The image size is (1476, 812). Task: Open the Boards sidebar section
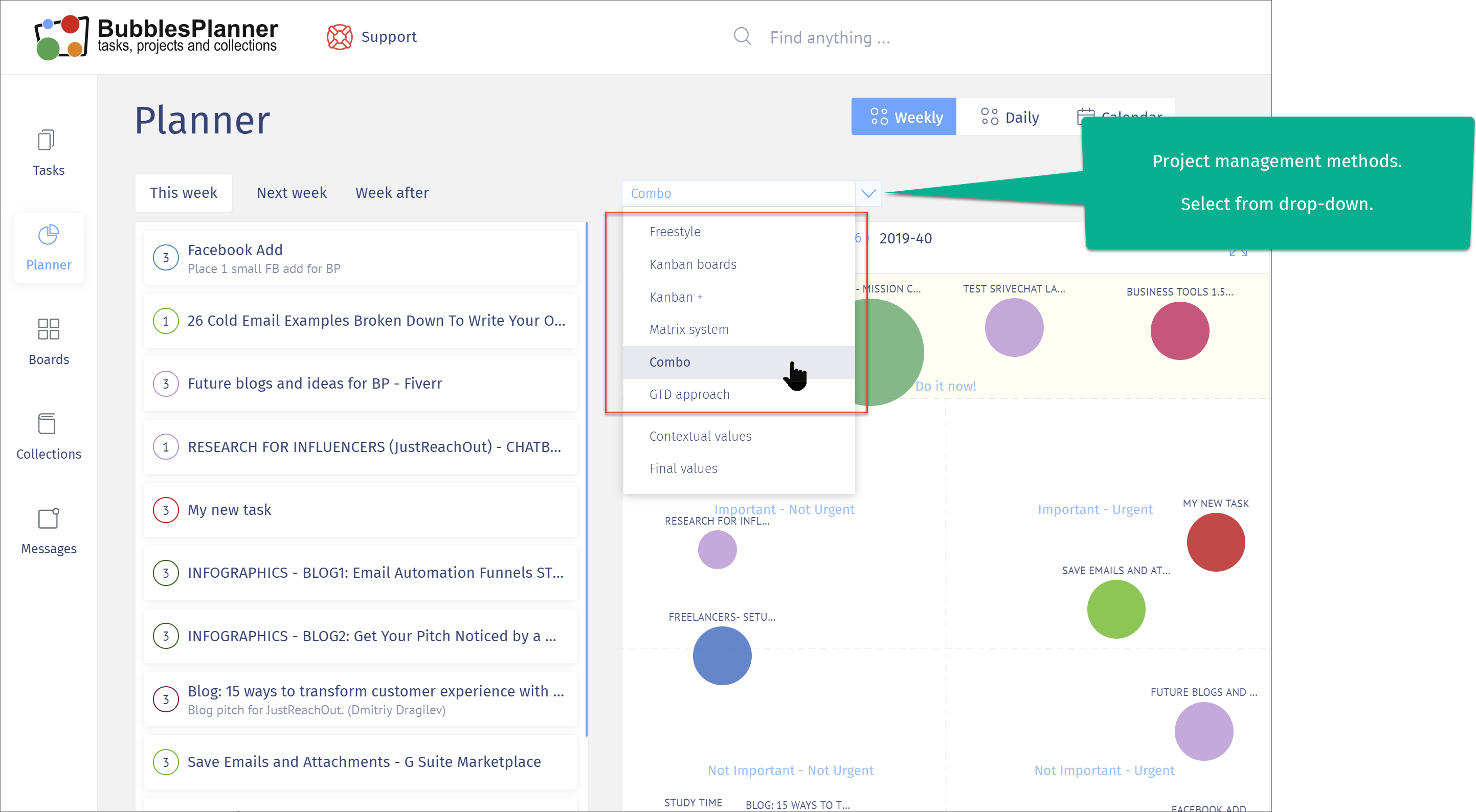(48, 342)
